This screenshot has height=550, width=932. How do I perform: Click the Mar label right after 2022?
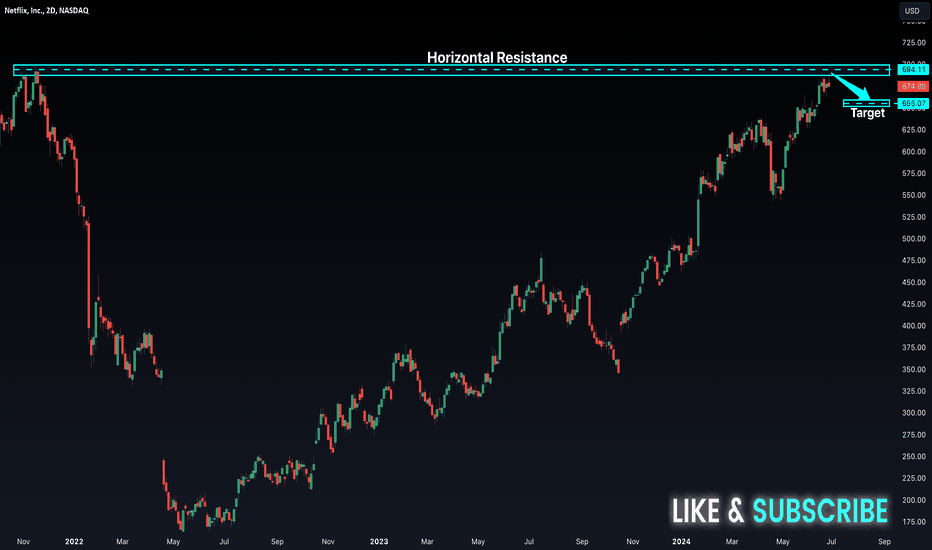122,542
